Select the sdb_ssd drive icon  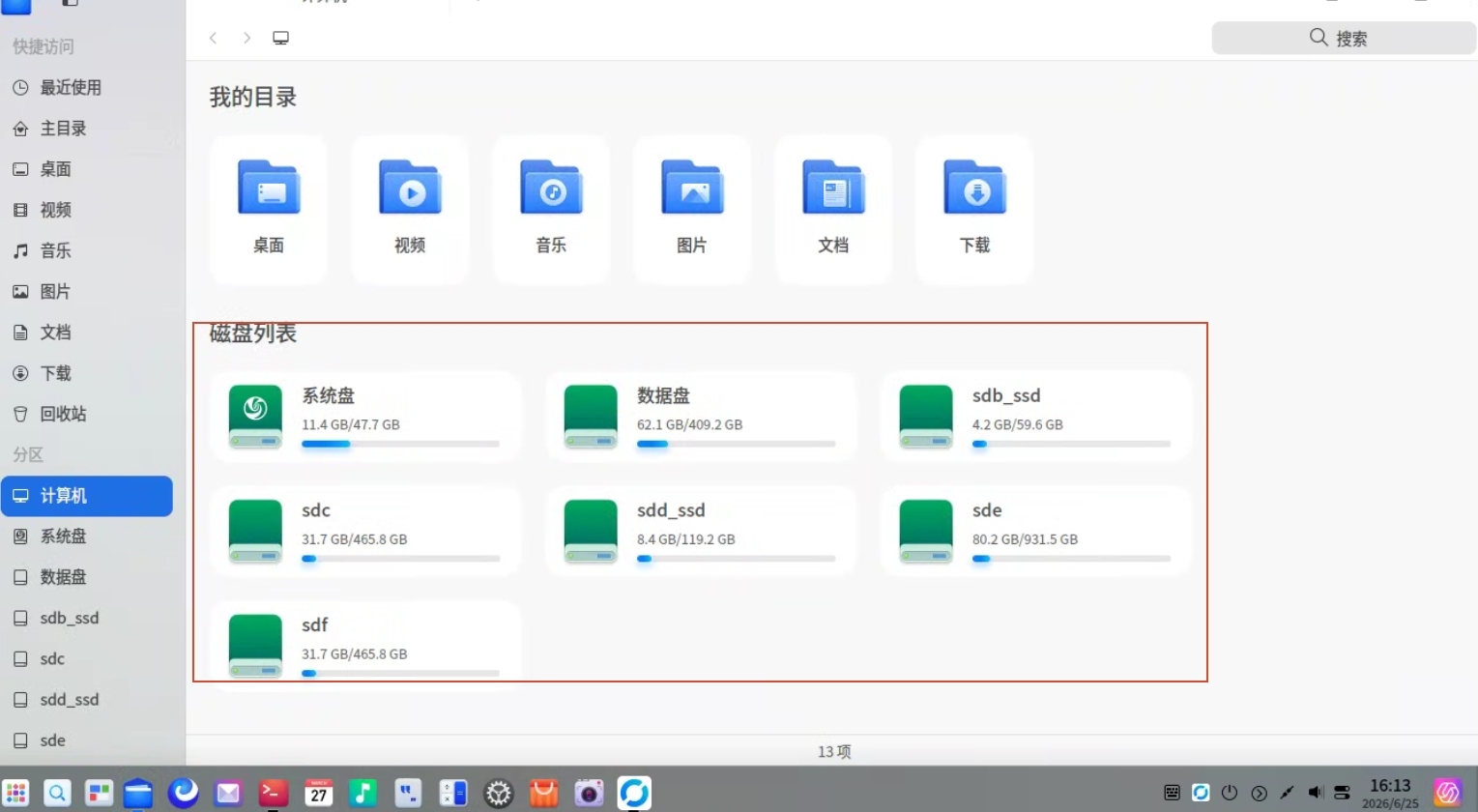926,417
